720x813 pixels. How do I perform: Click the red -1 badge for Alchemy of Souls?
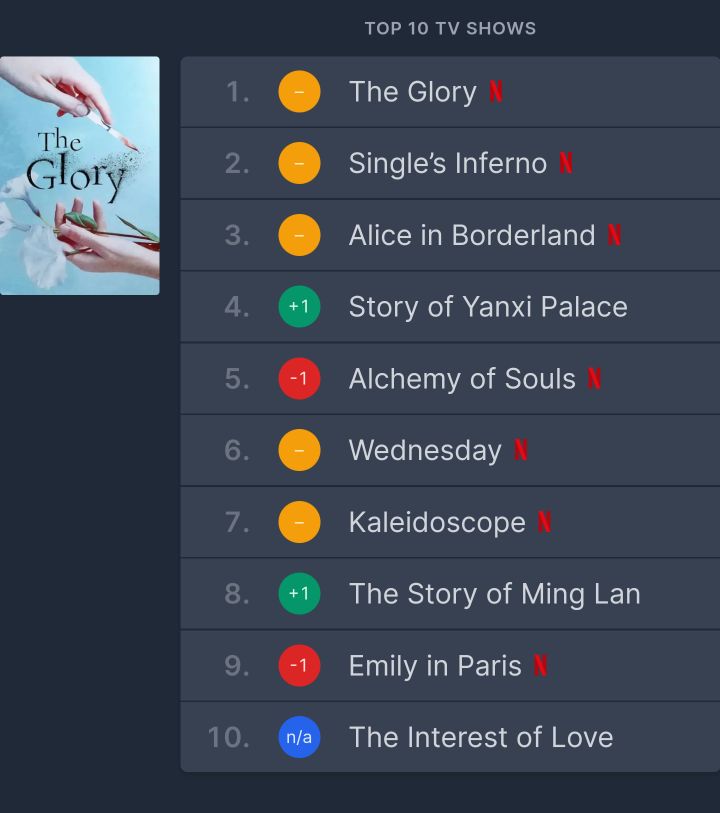click(299, 379)
